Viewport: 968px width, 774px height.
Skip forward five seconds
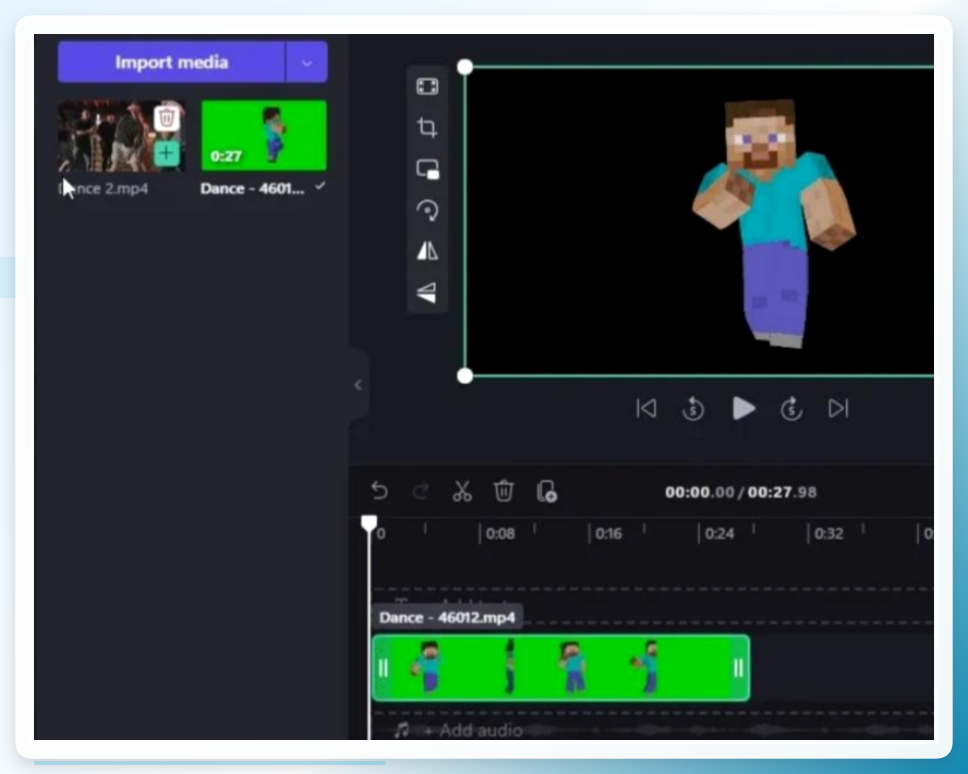click(x=791, y=409)
